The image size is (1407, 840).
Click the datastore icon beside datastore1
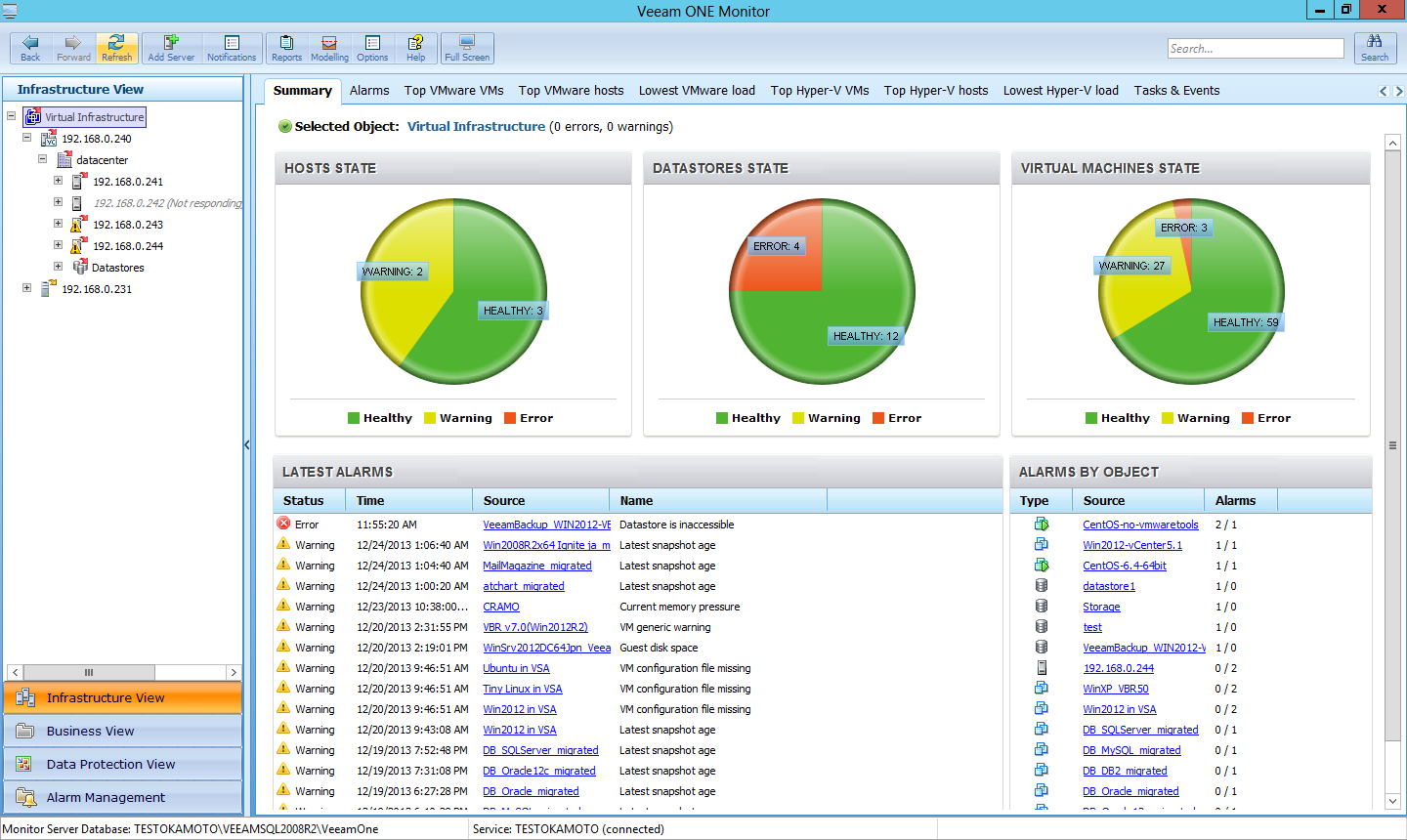(x=1042, y=585)
